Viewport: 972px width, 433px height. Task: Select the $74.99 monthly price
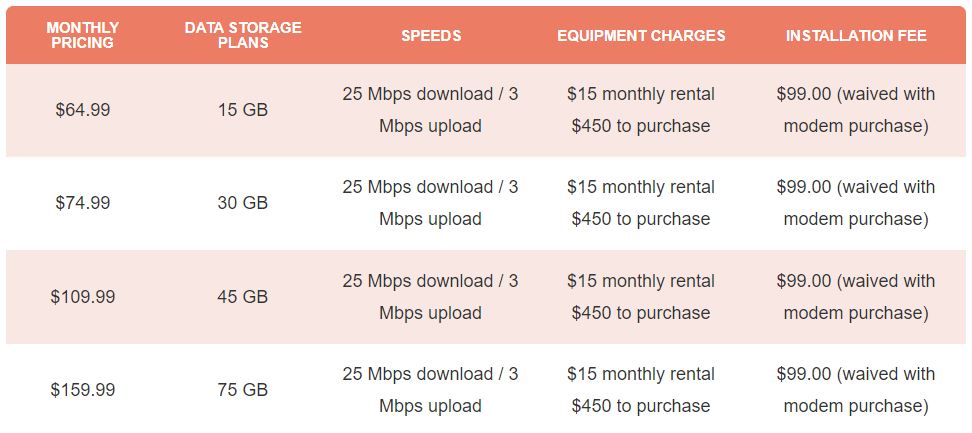pyautogui.click(x=82, y=203)
